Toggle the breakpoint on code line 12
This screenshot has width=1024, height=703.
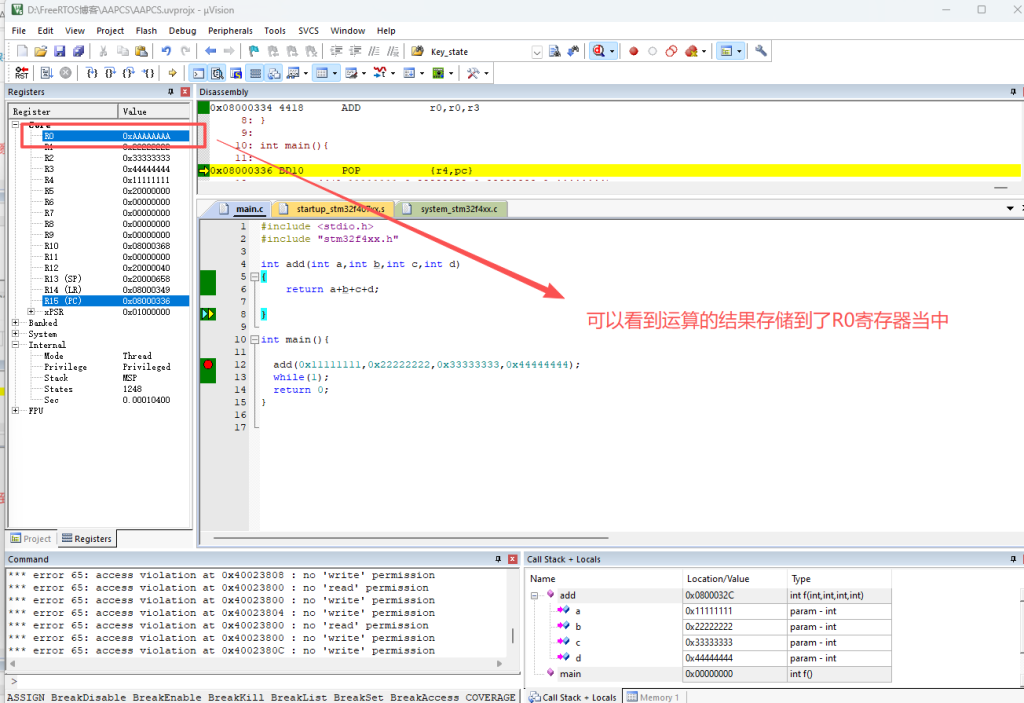(x=208, y=365)
